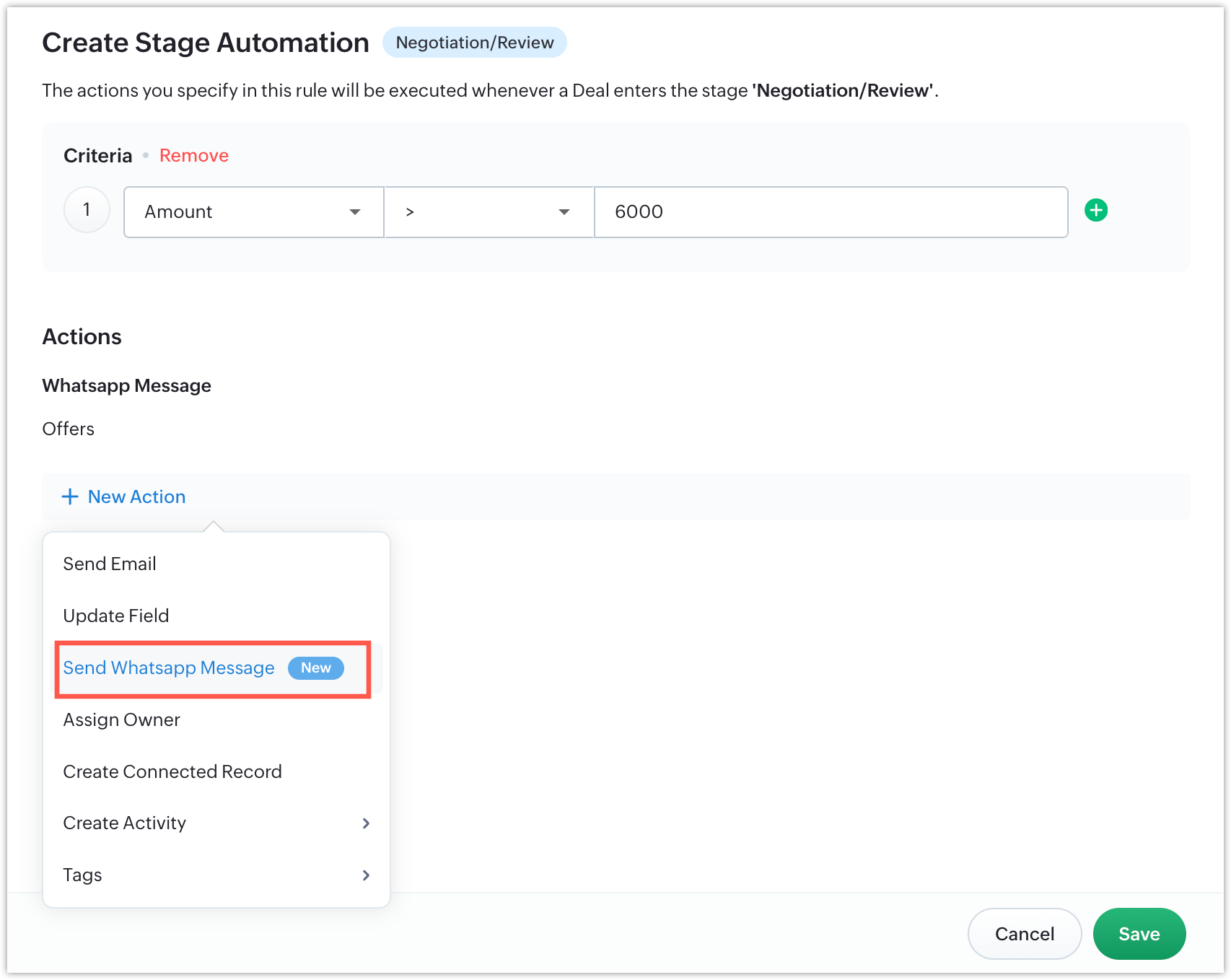Open the Tags menu entry
This screenshot has height=980, width=1231.
click(83, 875)
